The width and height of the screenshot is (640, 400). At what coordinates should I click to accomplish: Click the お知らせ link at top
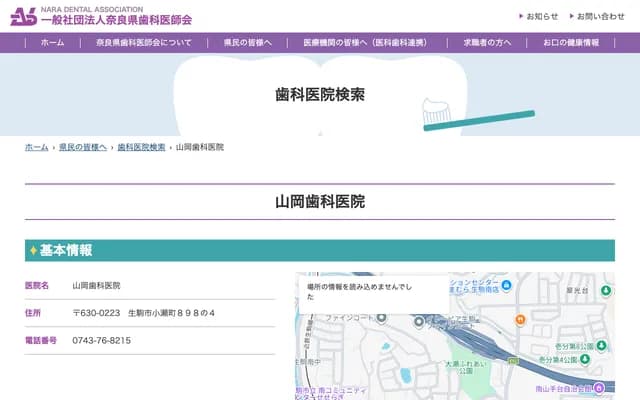542,16
